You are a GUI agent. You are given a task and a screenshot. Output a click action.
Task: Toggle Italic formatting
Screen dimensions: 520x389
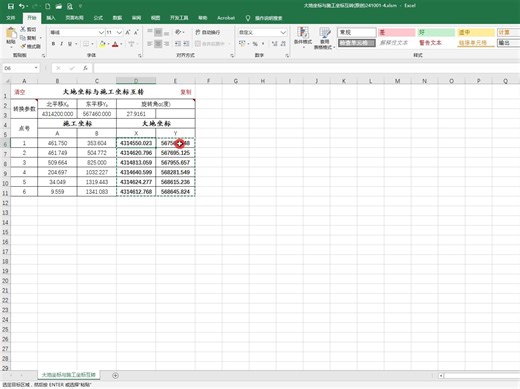point(61,44)
